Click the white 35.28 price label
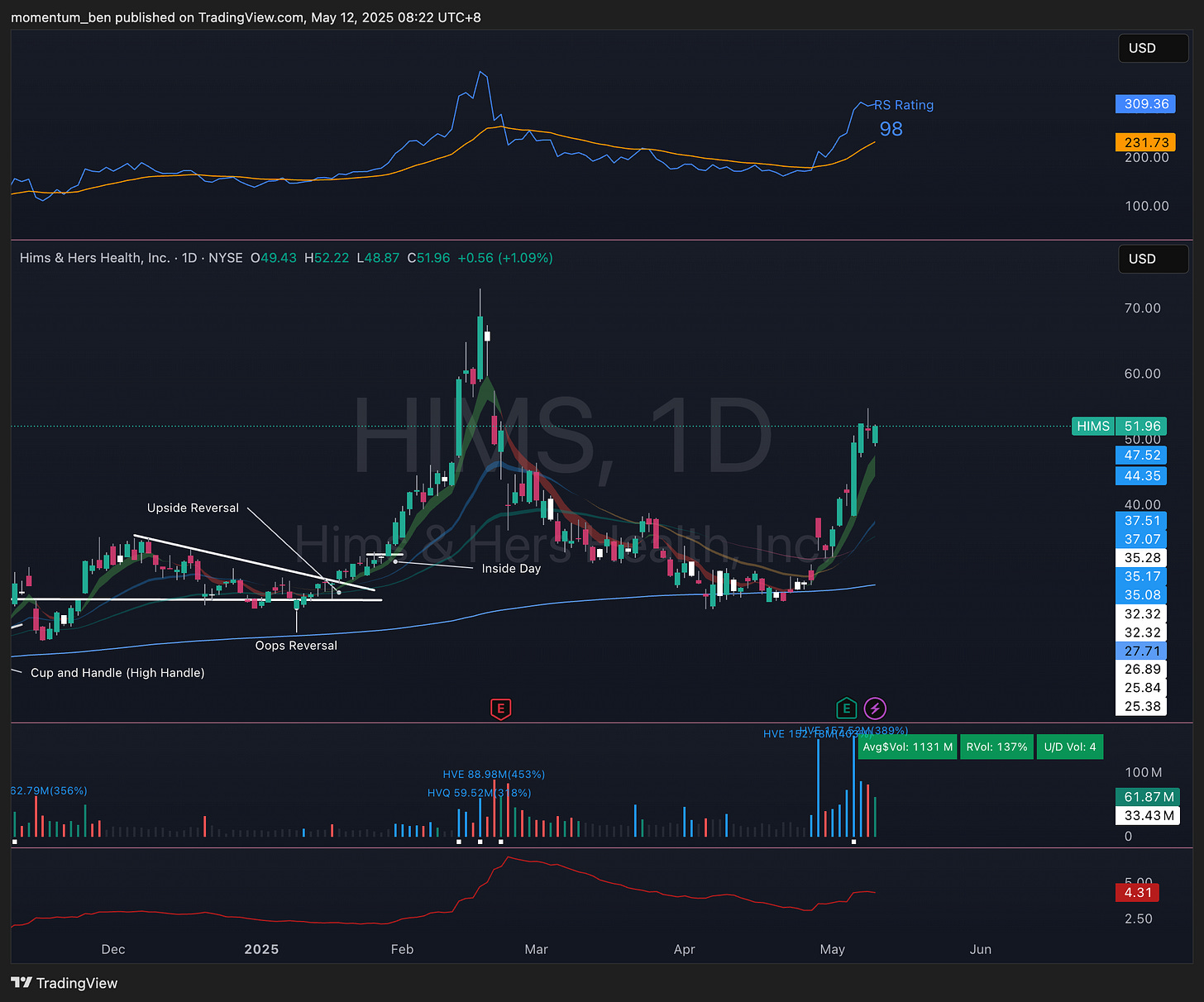The width and height of the screenshot is (1204, 1002). (1141, 558)
